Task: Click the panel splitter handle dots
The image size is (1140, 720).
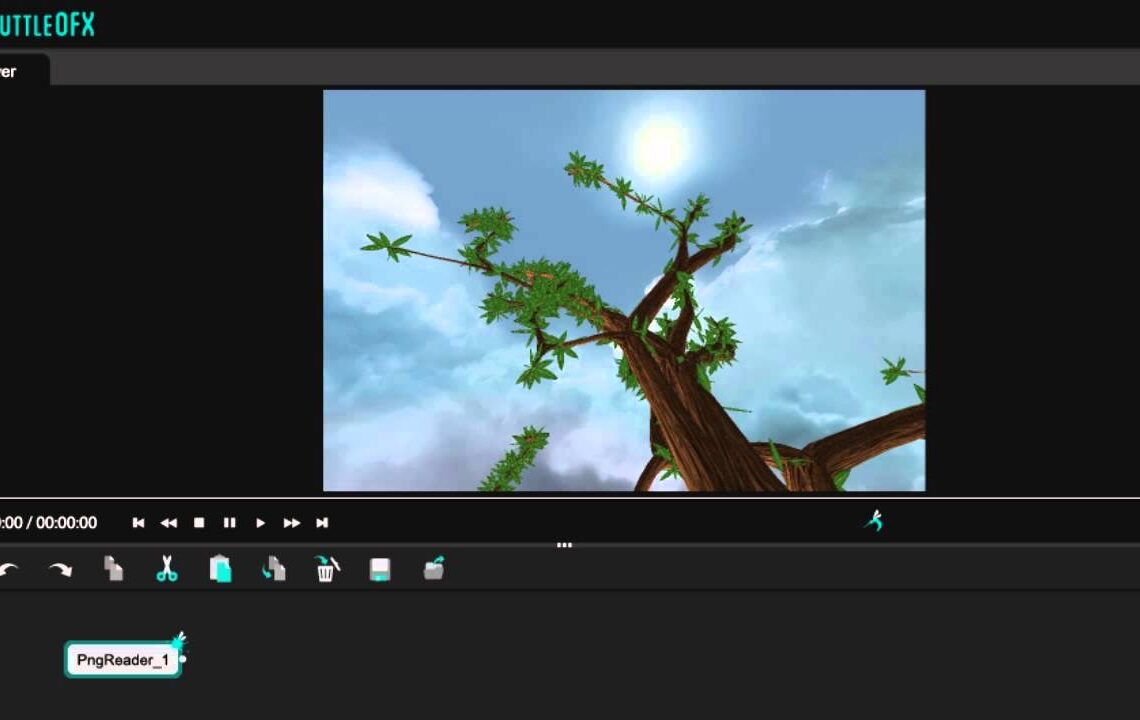Action: tap(564, 545)
